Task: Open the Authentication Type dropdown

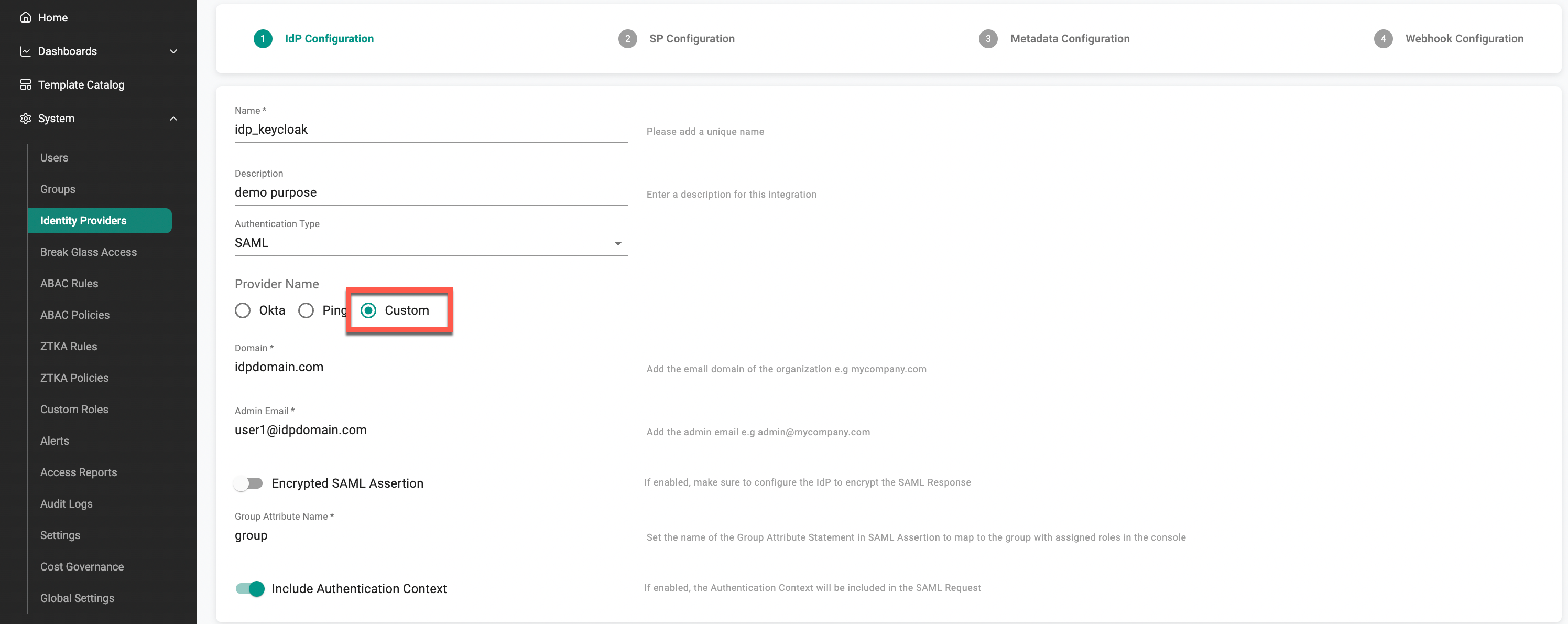Action: point(430,243)
